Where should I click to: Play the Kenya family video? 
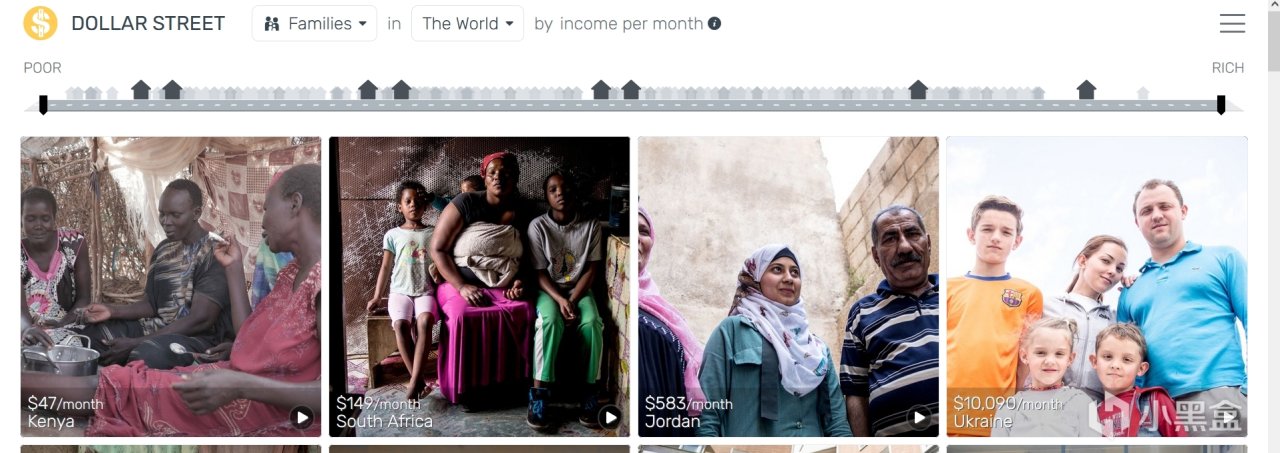[301, 416]
